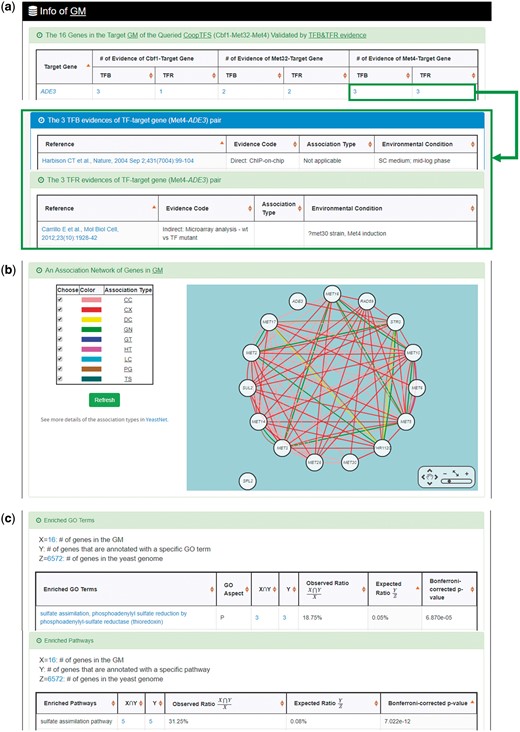The width and height of the screenshot is (520, 732).
Task: Click the database icon beside Info of GM
Action: (33, 12)
